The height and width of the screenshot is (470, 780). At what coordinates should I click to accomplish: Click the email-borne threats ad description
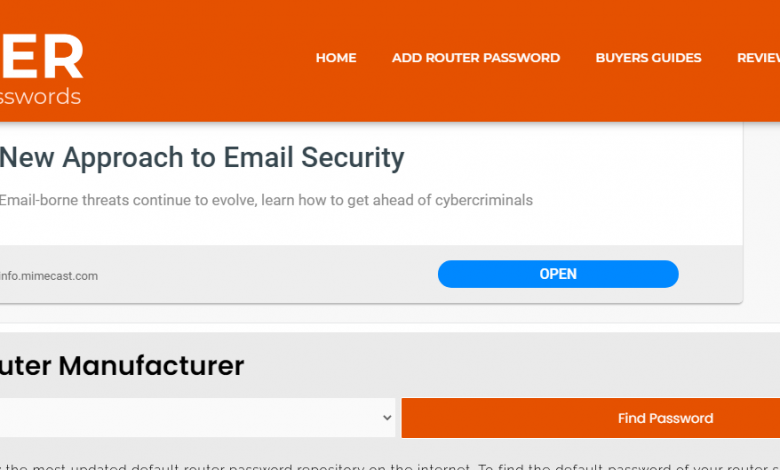point(266,200)
